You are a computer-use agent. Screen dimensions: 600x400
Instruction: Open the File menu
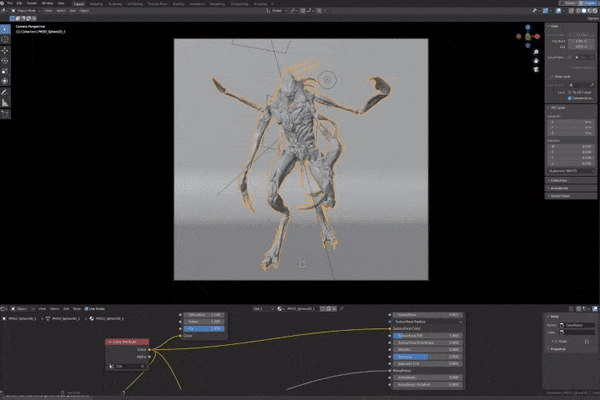click(10, 3)
